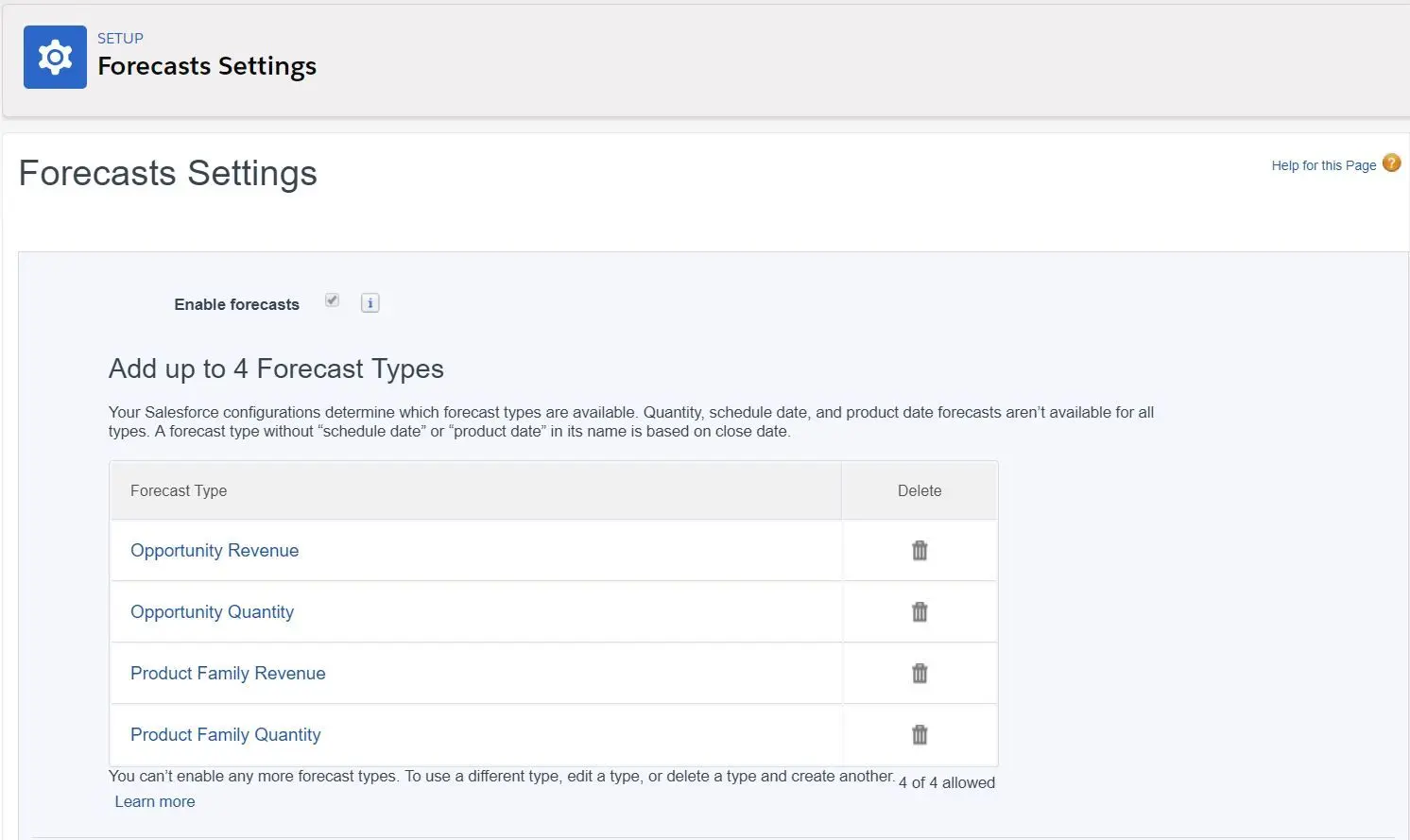
Task: Click the Enable forecasts label
Action: pyautogui.click(x=236, y=304)
